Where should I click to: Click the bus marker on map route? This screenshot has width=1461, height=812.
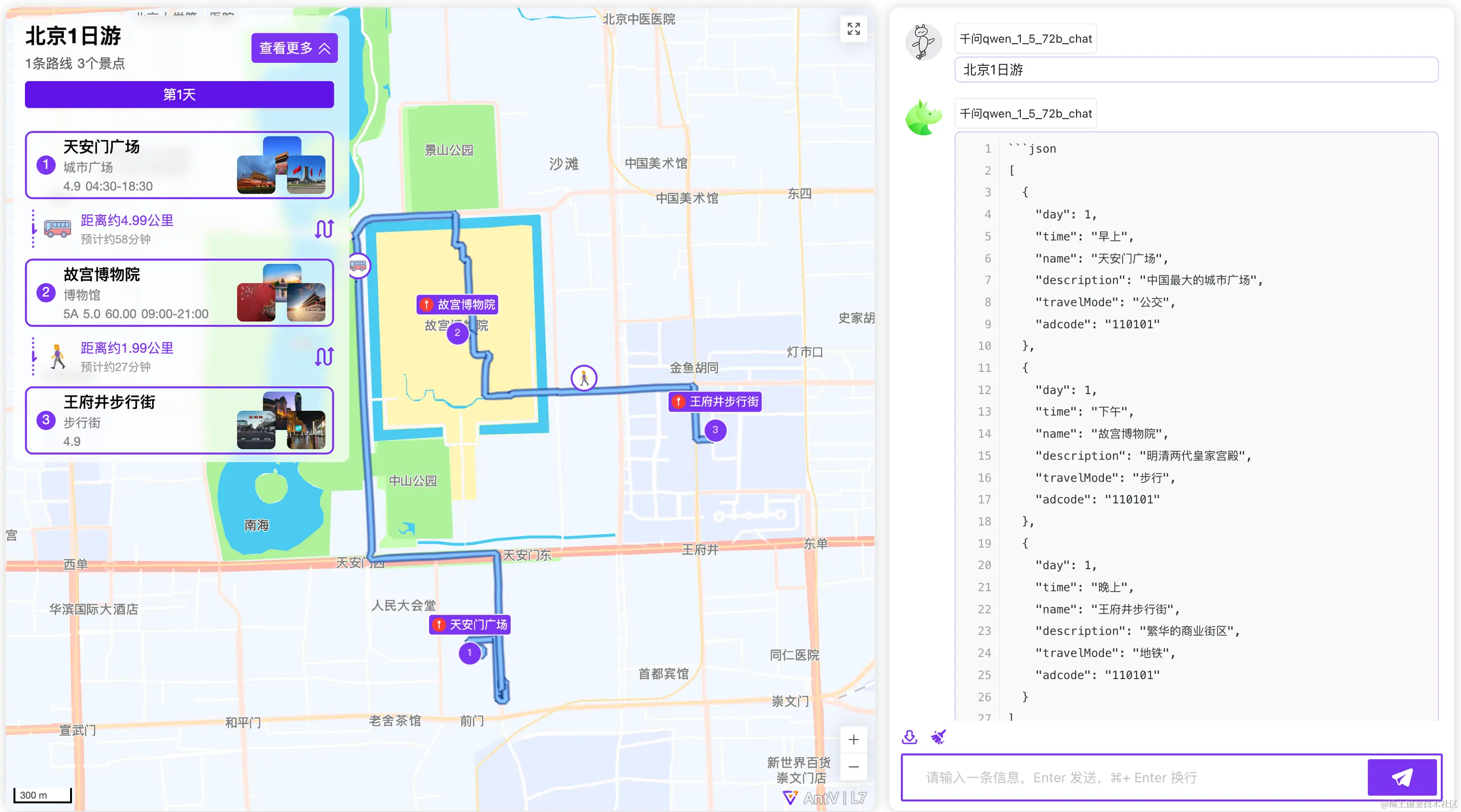pyautogui.click(x=358, y=265)
